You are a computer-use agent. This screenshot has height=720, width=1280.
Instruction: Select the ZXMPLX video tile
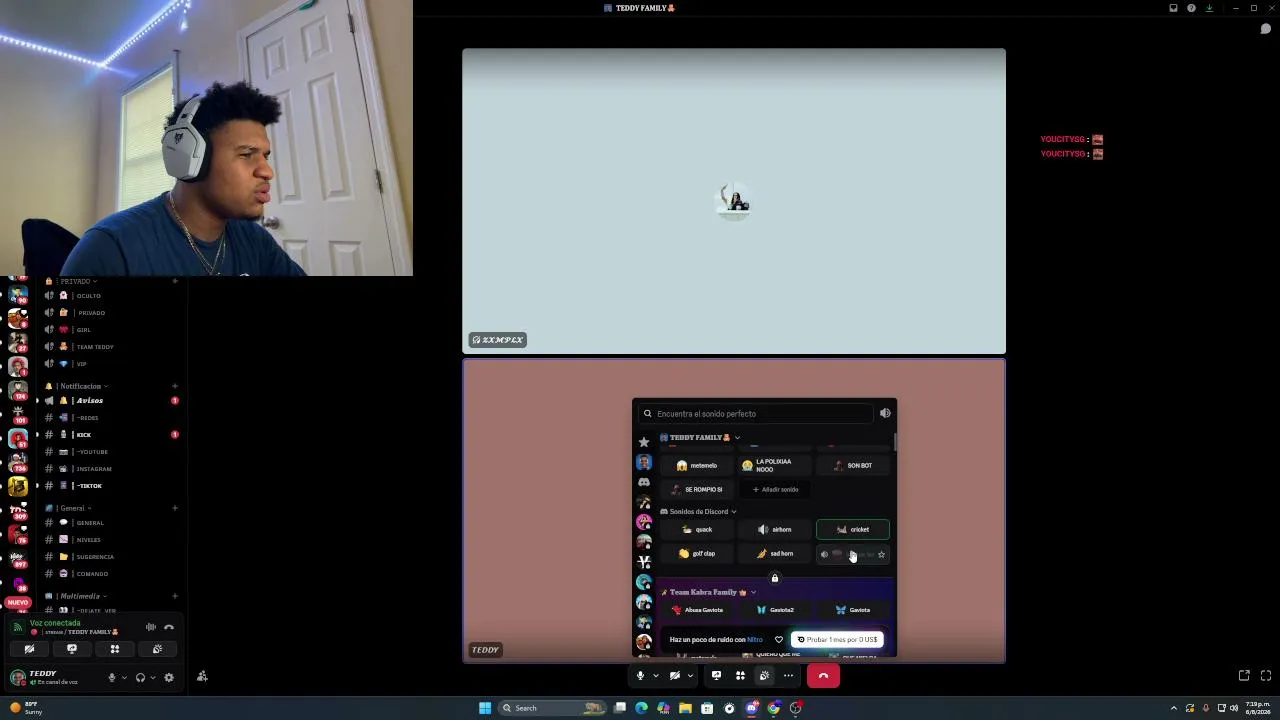click(x=734, y=201)
